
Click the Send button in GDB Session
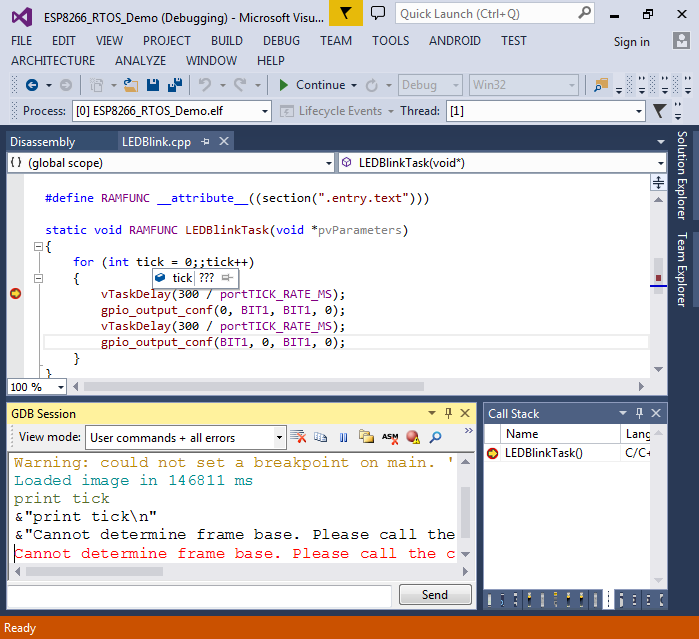(x=435, y=595)
